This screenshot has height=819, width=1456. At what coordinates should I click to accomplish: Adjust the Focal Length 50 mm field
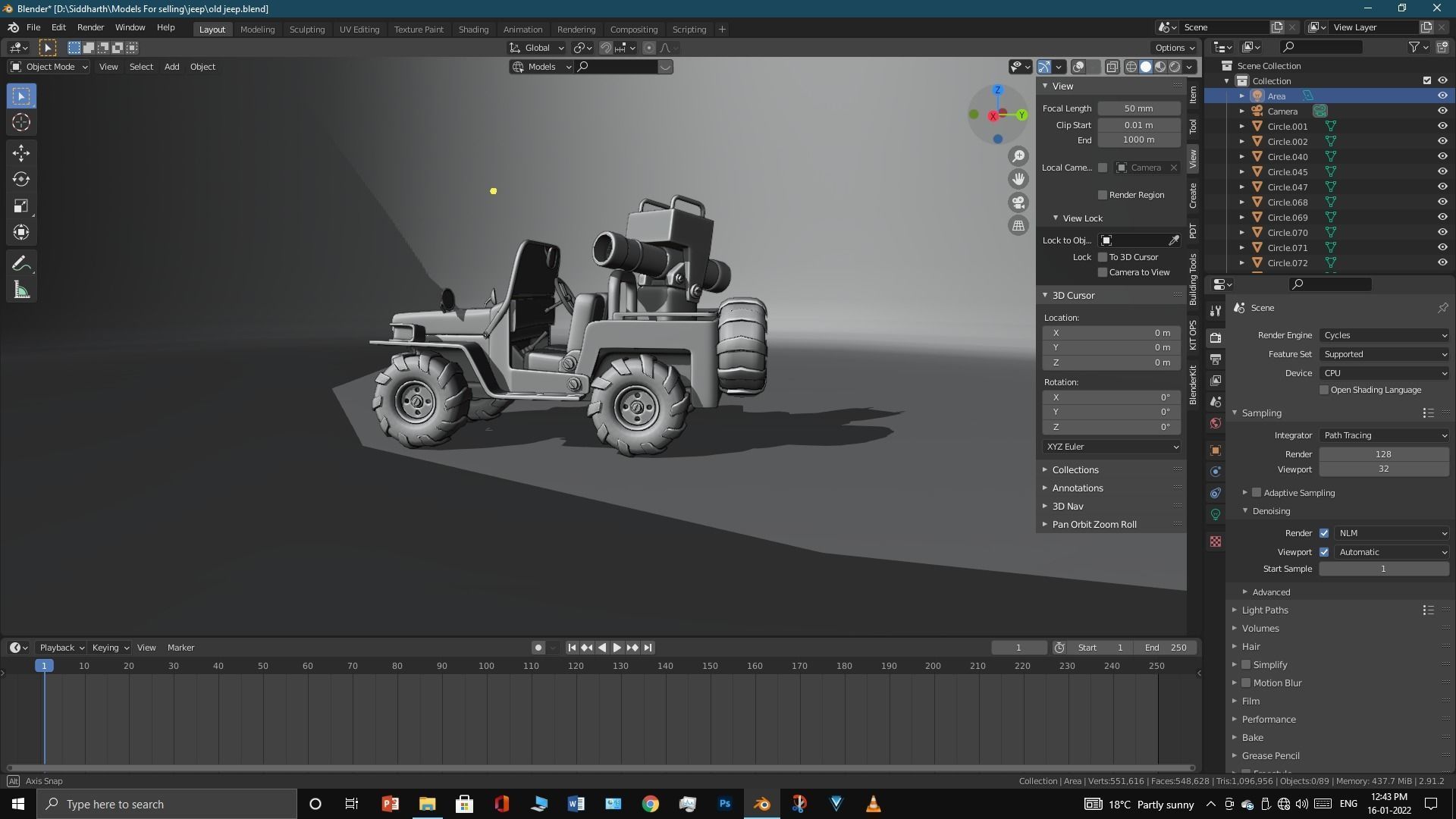coord(1139,108)
